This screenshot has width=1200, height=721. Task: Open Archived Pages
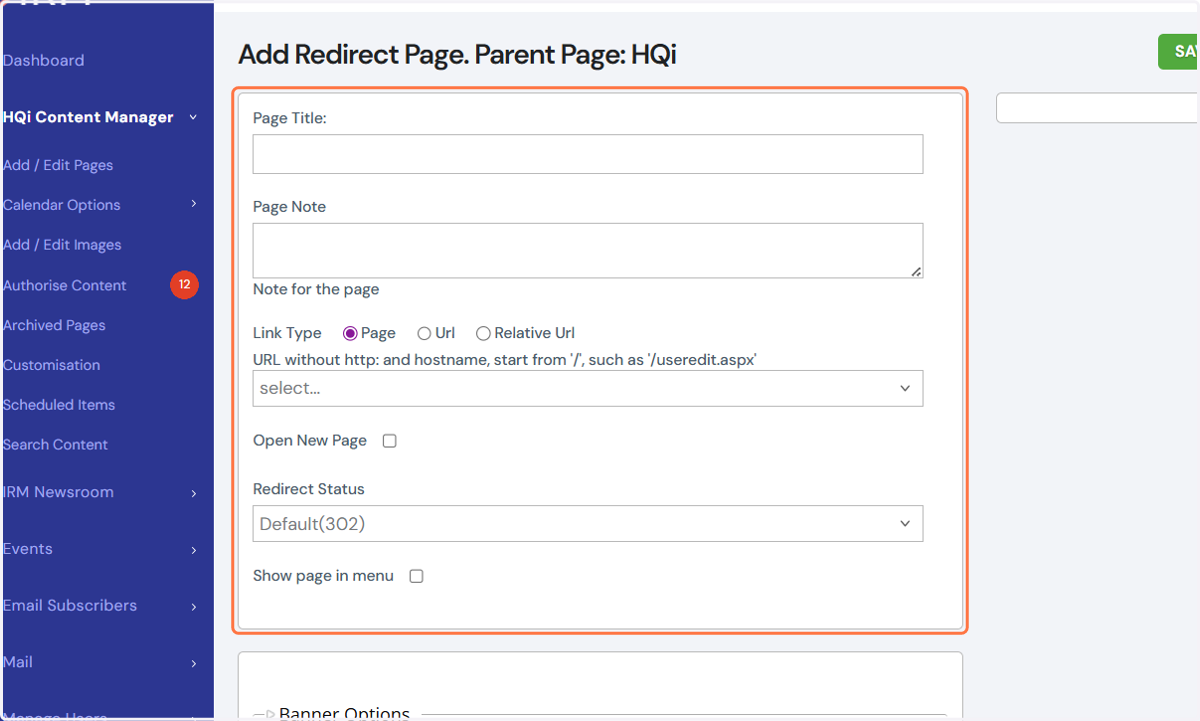tap(54, 325)
